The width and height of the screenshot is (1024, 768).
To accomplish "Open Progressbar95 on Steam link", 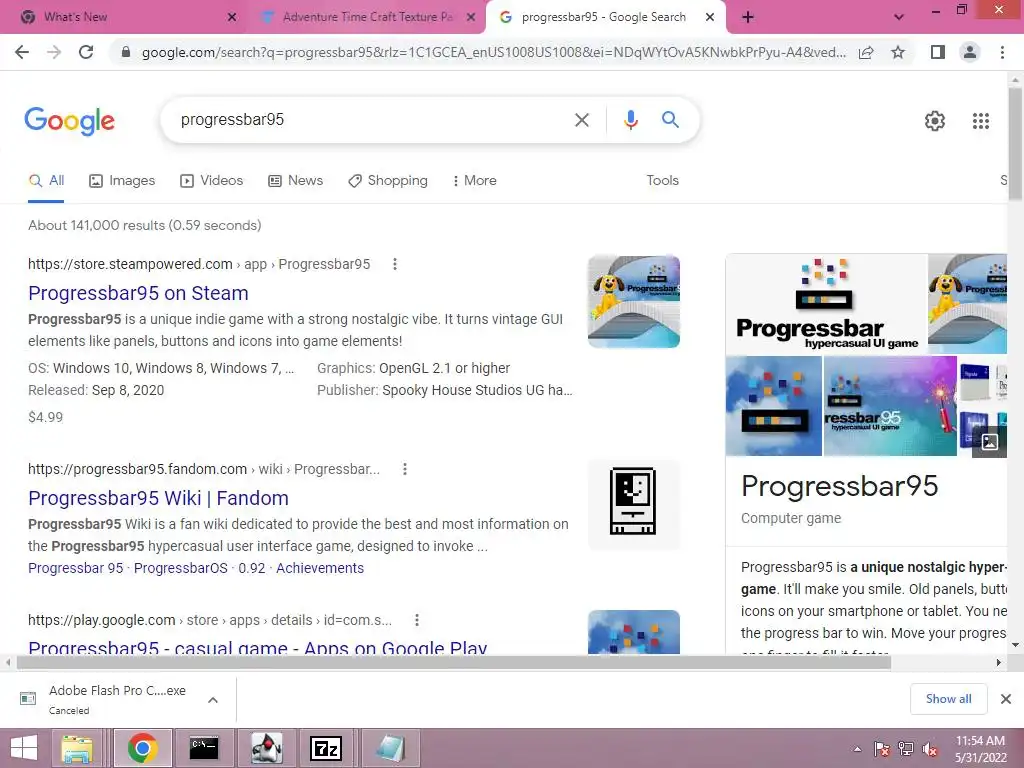I will click(138, 293).
